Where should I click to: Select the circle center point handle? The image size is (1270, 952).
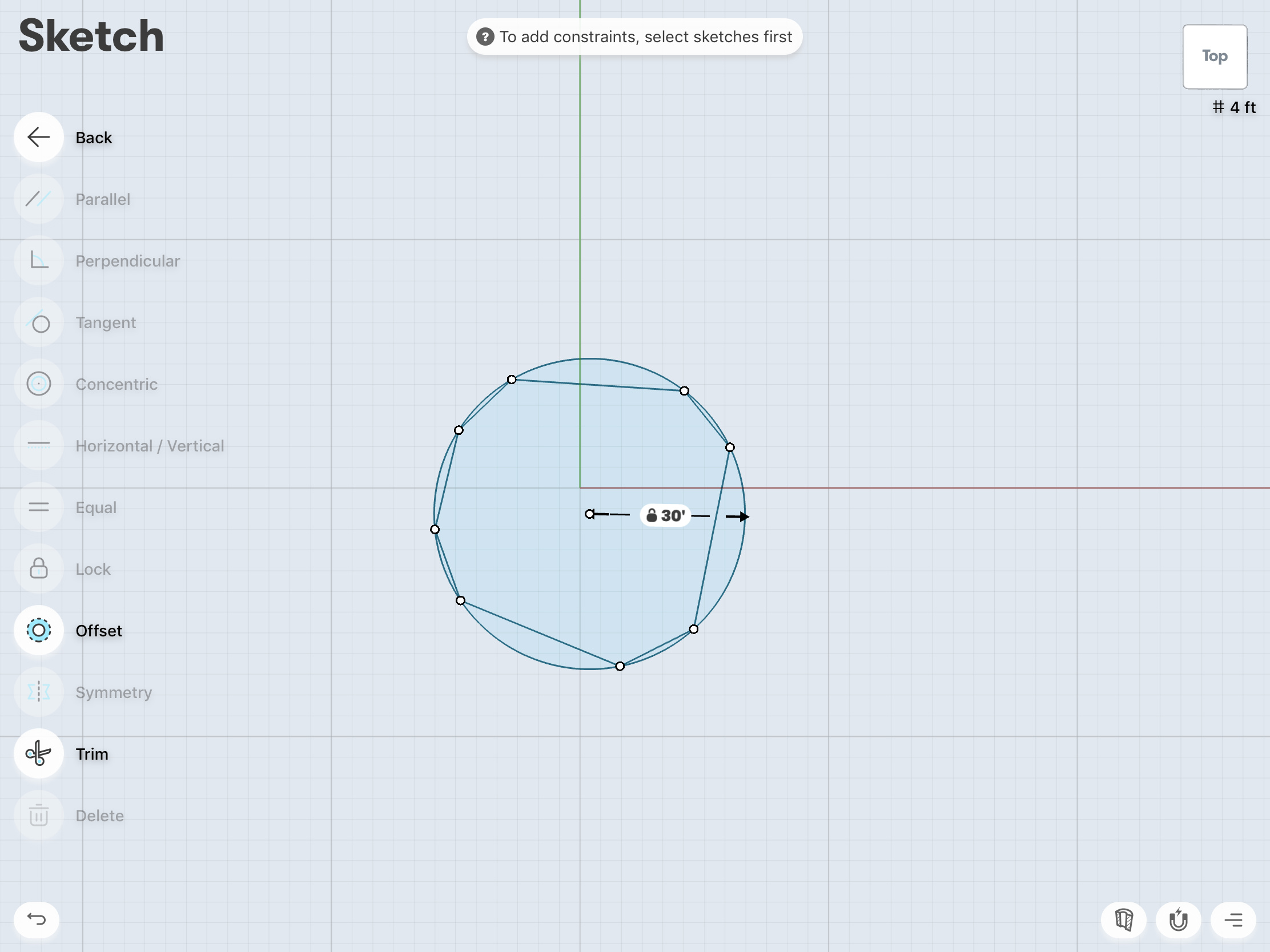point(590,514)
